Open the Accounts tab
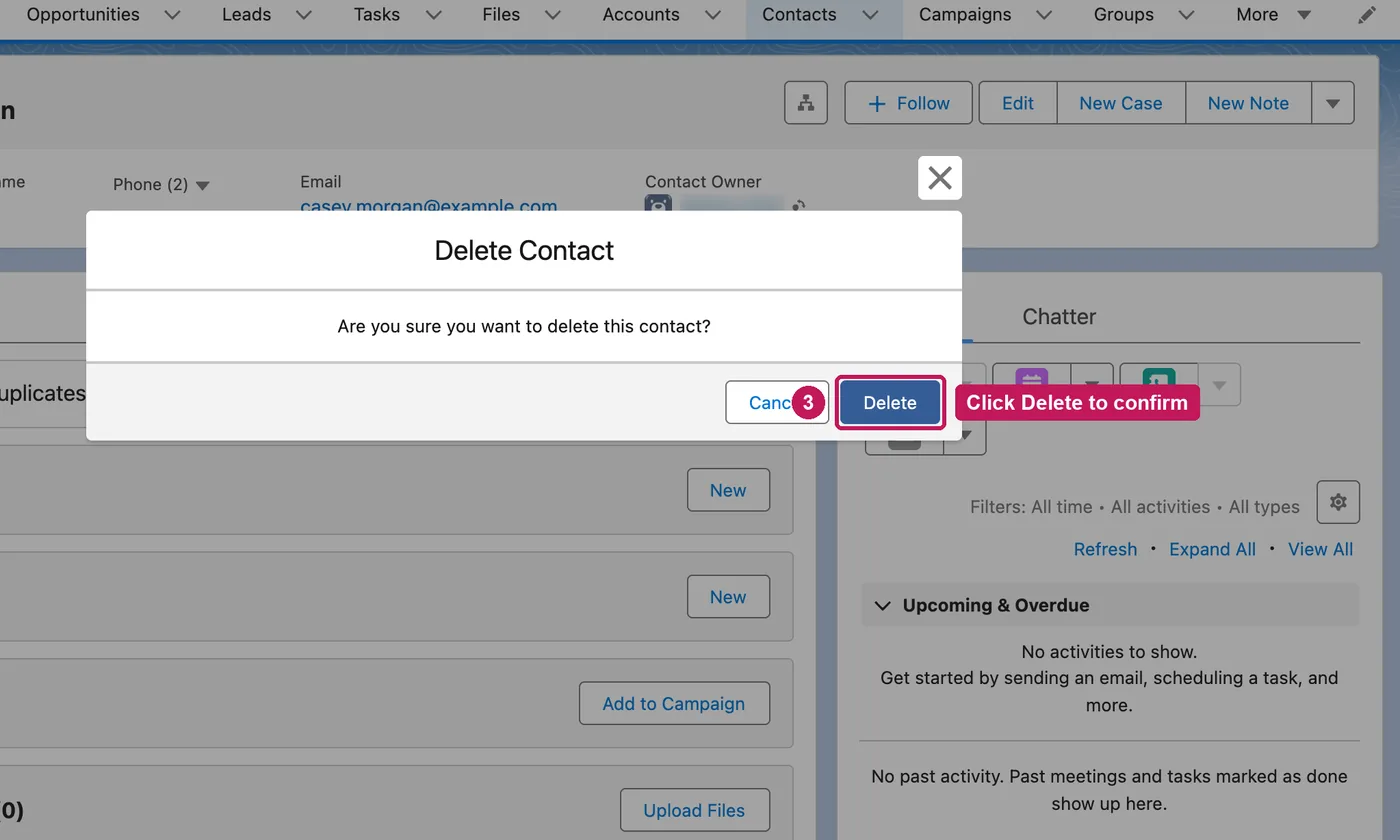 pos(641,15)
